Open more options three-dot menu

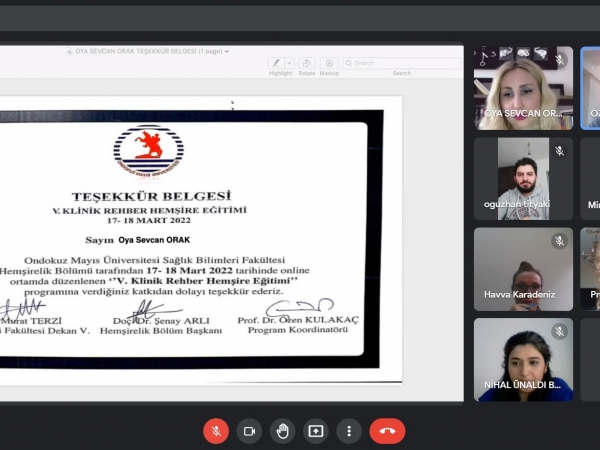349,431
